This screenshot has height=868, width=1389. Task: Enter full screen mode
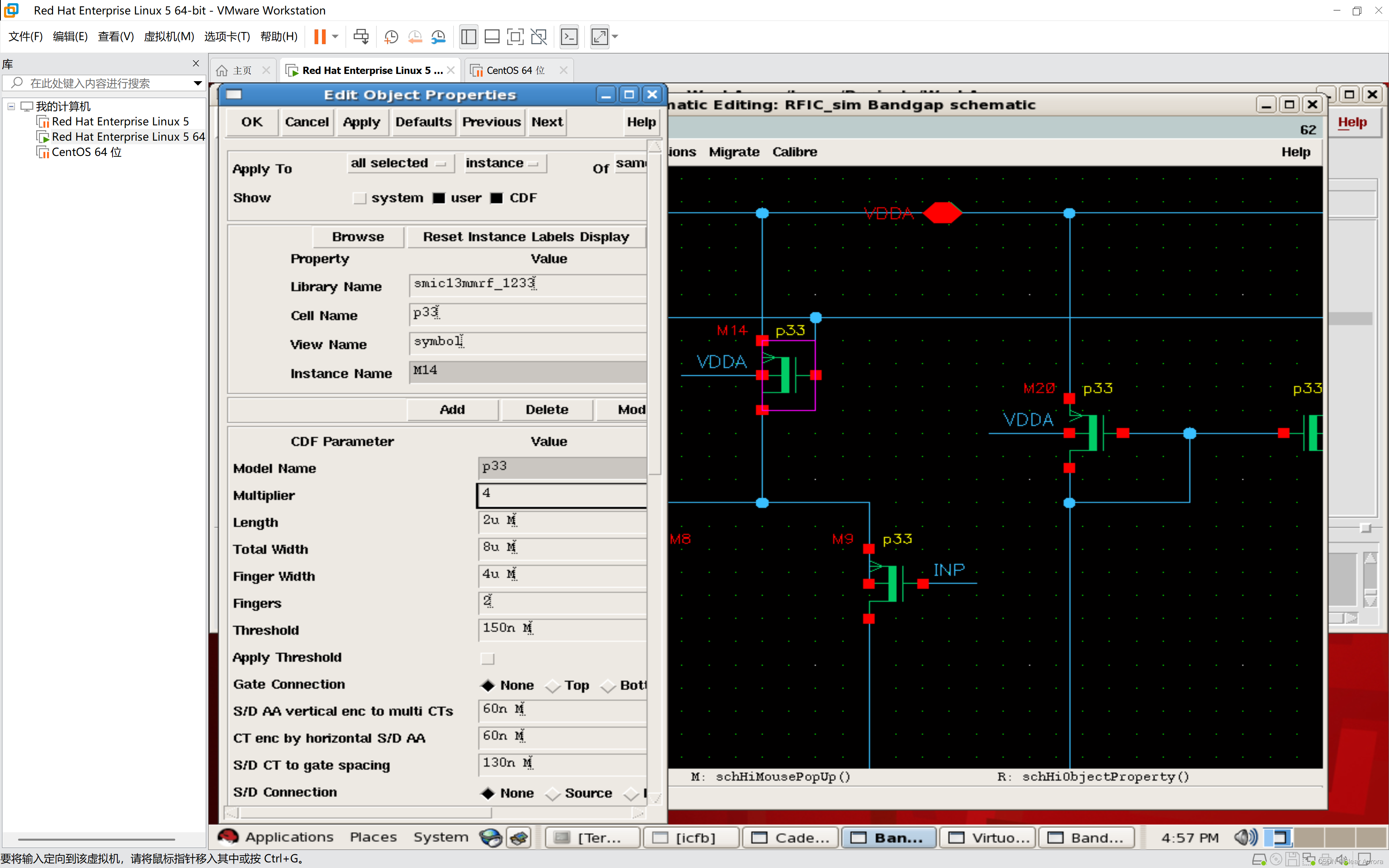tap(515, 37)
